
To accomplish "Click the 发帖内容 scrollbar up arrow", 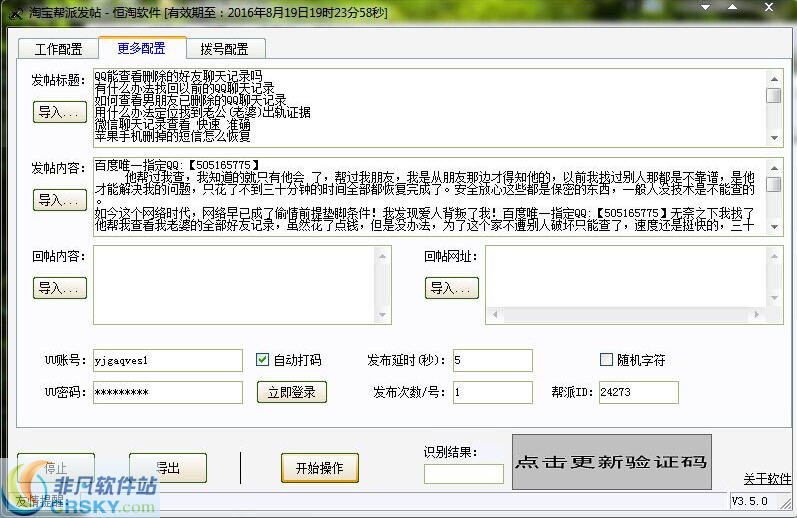I will pyautogui.click(x=774, y=167).
